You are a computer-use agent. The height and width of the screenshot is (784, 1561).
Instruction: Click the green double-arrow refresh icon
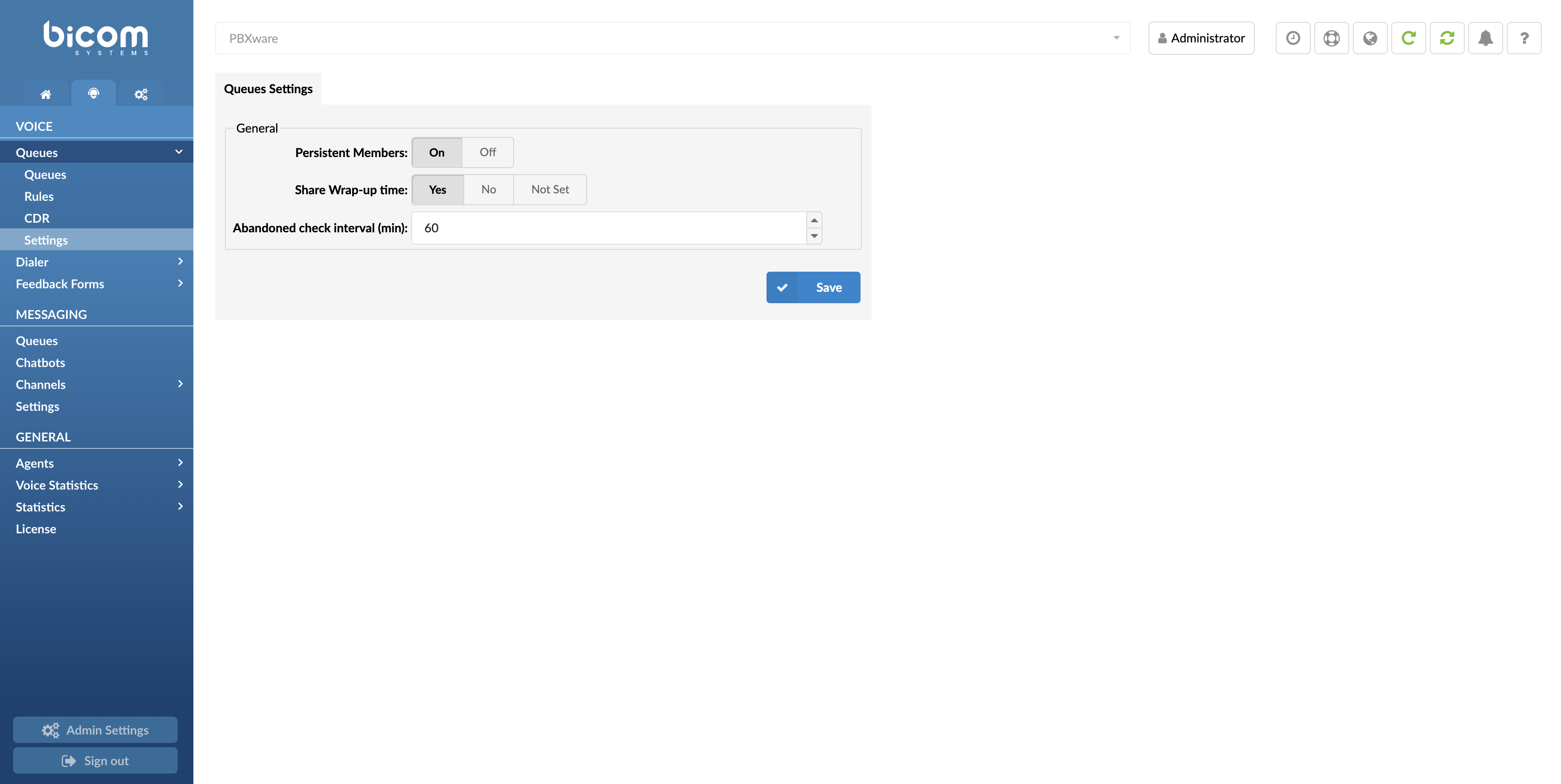(1447, 38)
